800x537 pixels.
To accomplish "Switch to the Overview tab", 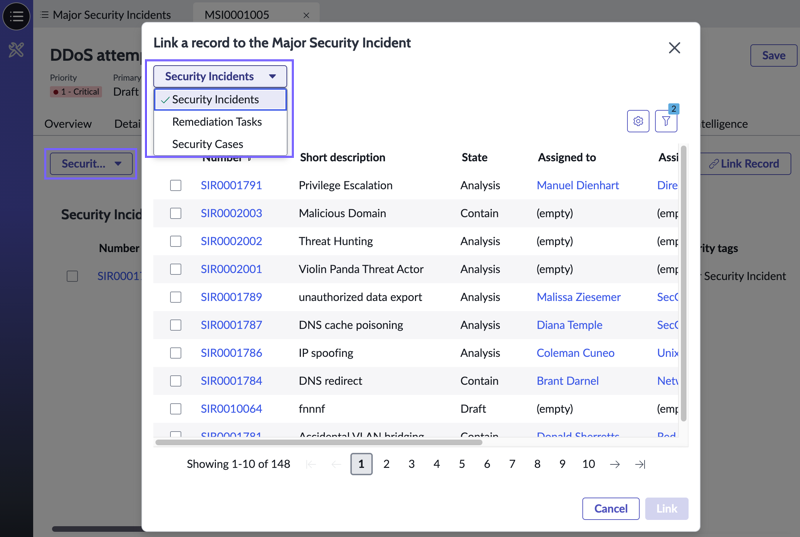I will click(x=68, y=124).
